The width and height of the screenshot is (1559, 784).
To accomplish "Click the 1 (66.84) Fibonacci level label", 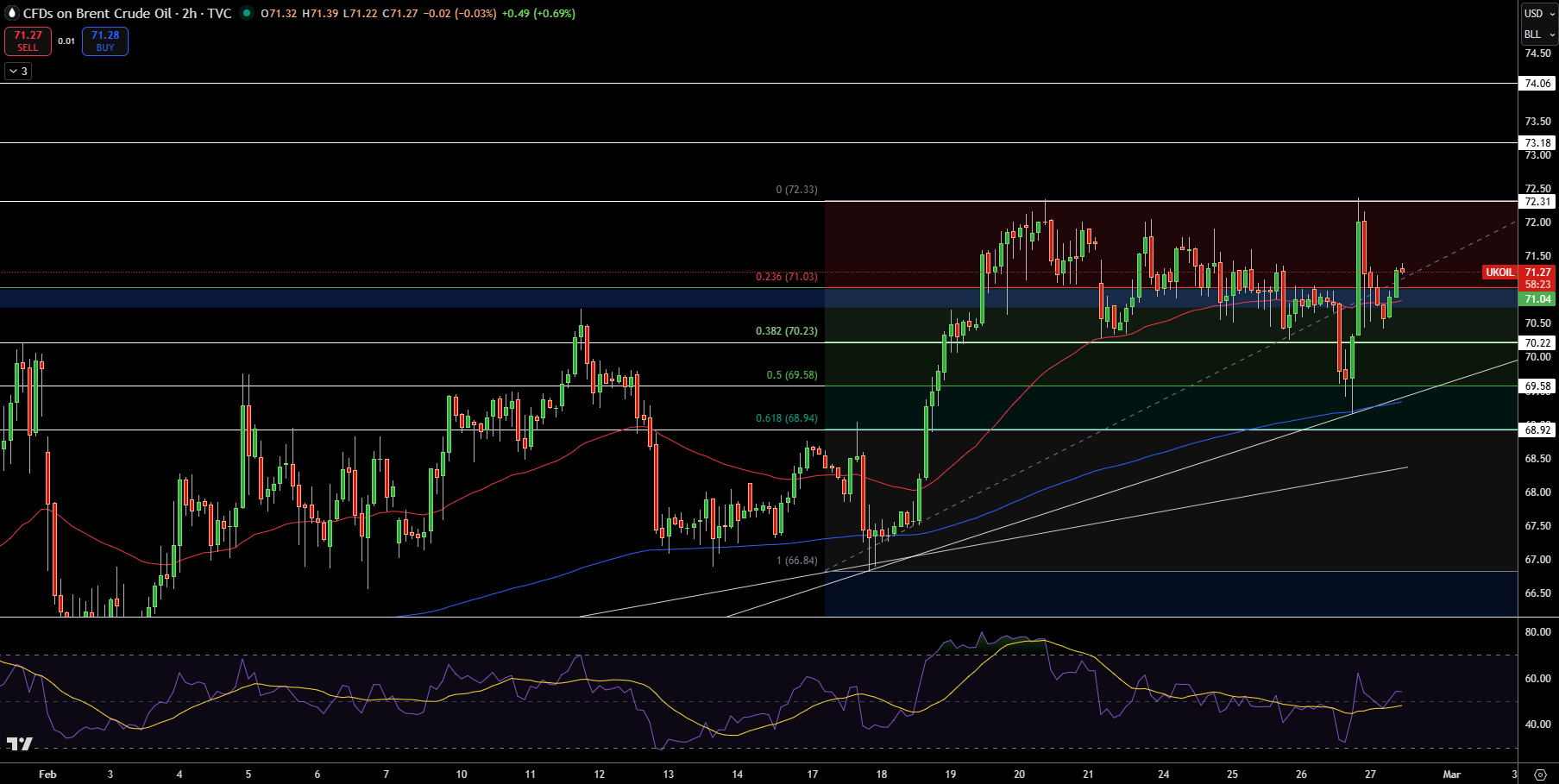I will pos(796,561).
